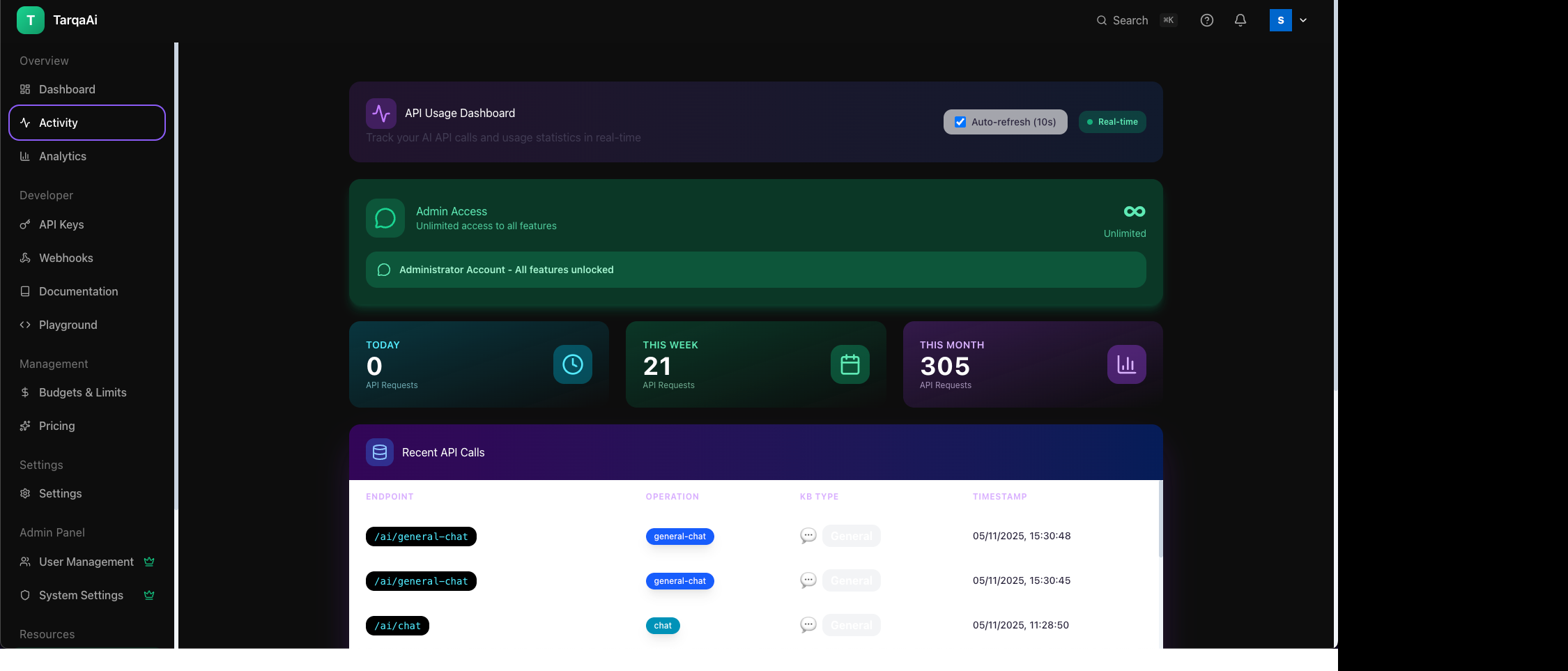Click the TIMESTAMP column header

[1000, 497]
